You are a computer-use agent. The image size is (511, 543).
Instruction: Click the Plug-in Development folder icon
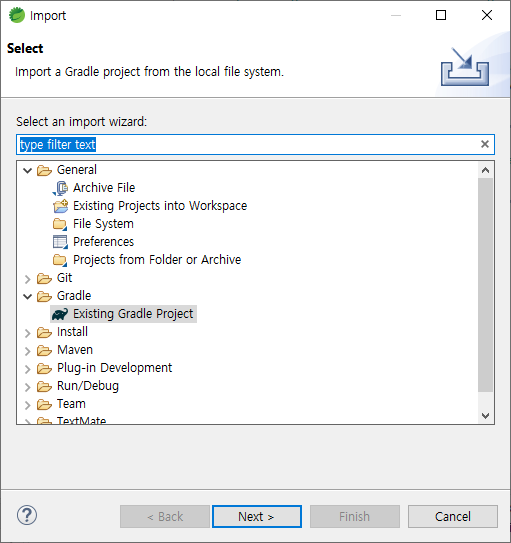pos(44,368)
